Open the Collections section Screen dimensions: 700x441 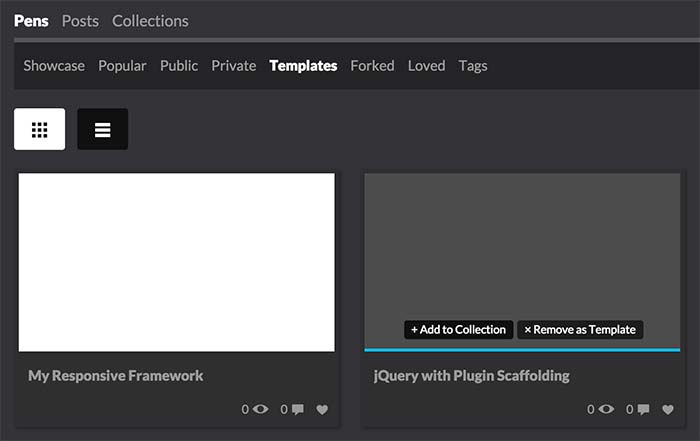pyautogui.click(x=150, y=21)
